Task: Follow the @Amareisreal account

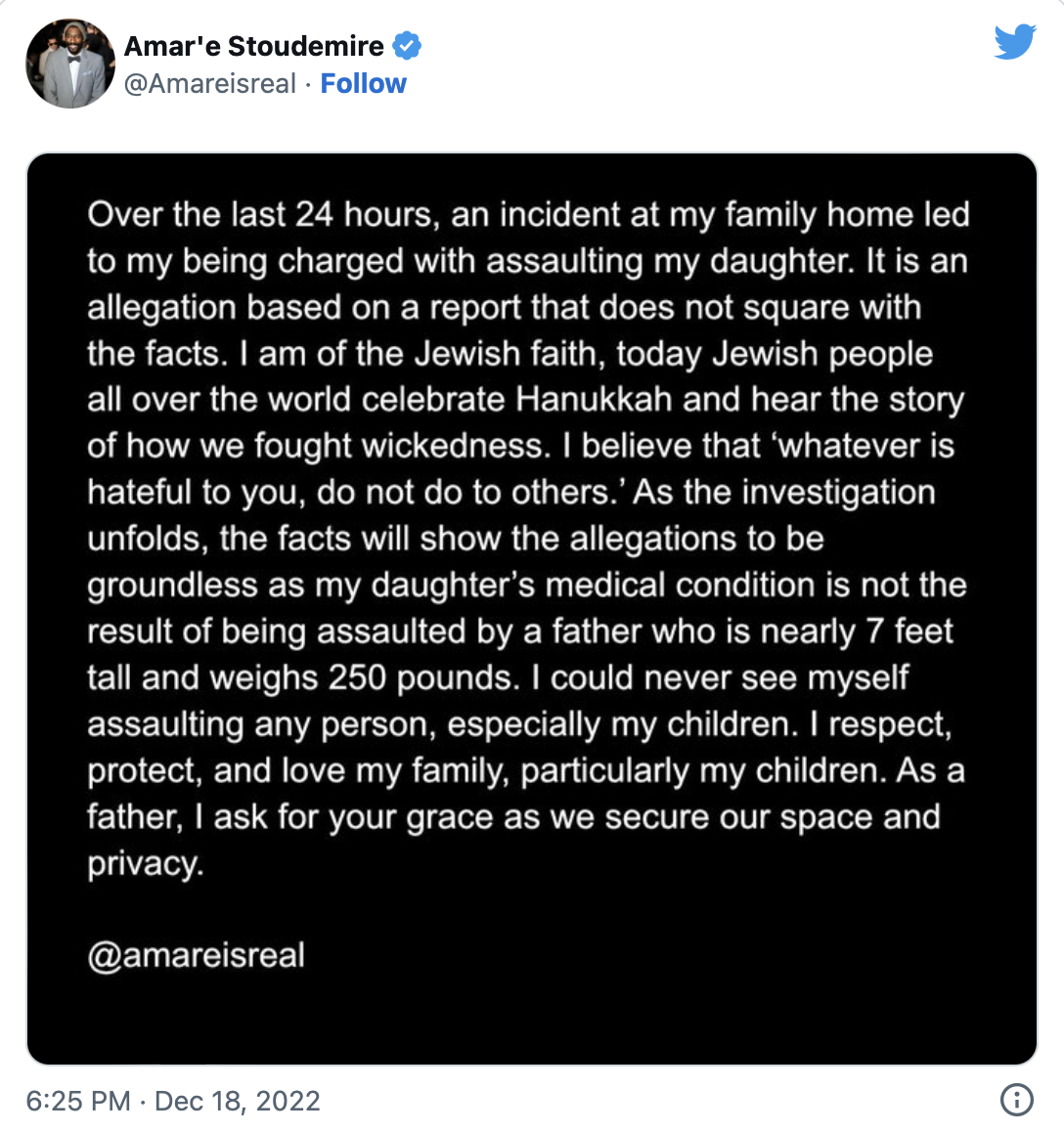Action: pos(364,84)
